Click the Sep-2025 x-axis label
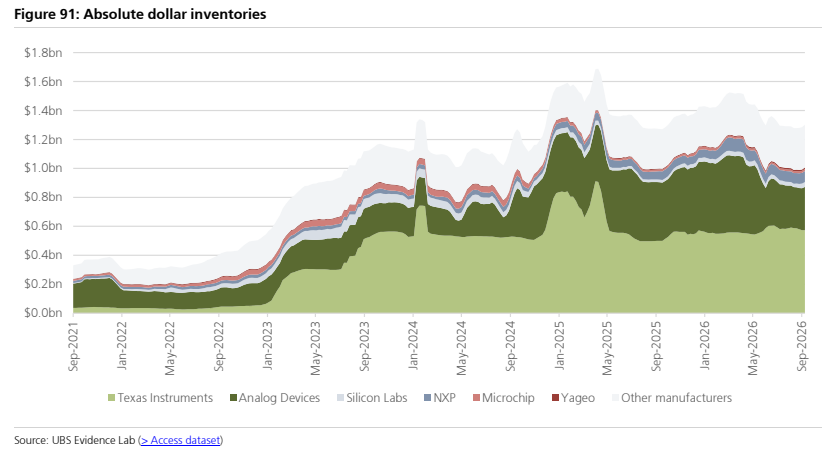 coord(656,346)
